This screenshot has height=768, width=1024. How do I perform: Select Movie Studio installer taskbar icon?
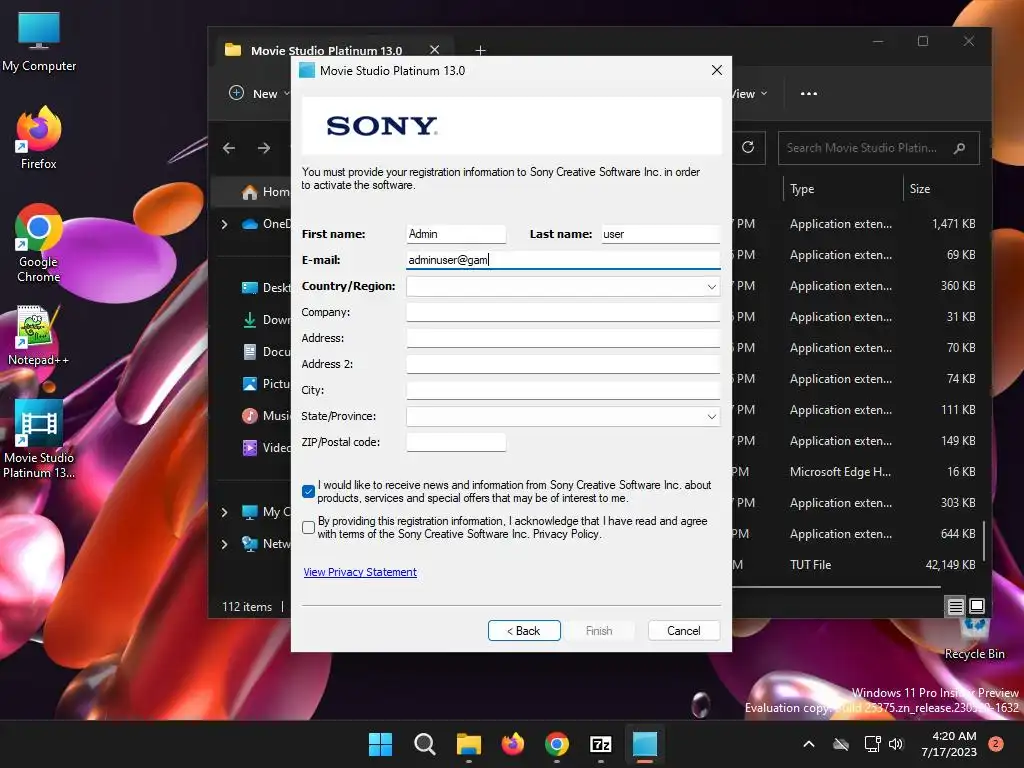coord(645,744)
